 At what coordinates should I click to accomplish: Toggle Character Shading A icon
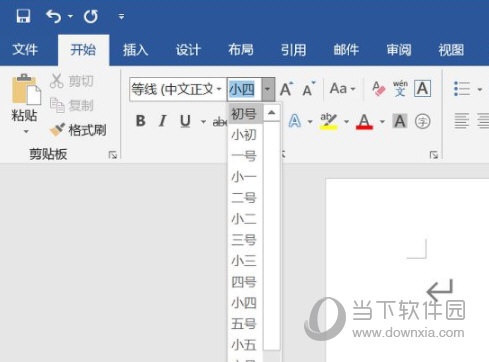(400, 121)
